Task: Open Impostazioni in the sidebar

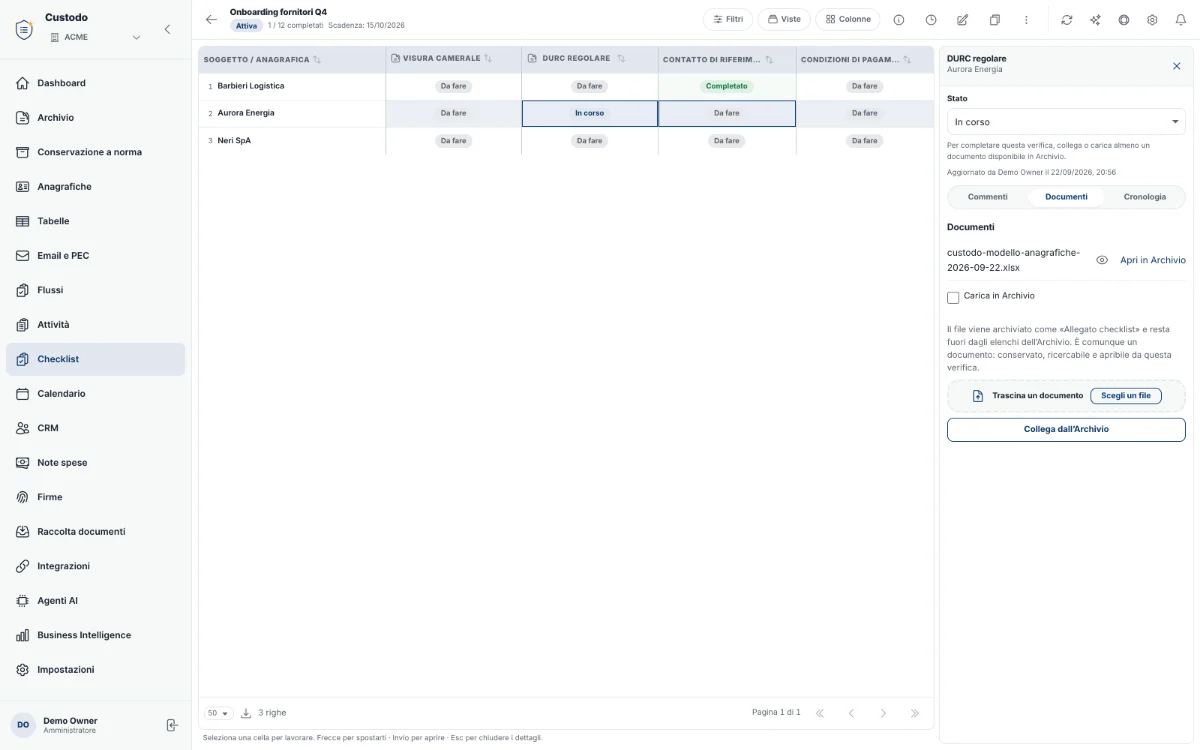Action: point(95,670)
